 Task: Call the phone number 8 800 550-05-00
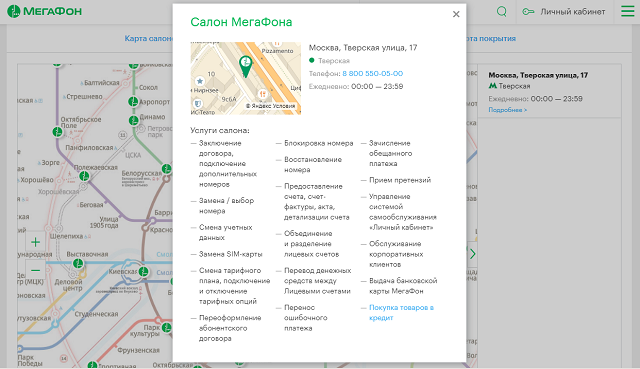pos(373,73)
